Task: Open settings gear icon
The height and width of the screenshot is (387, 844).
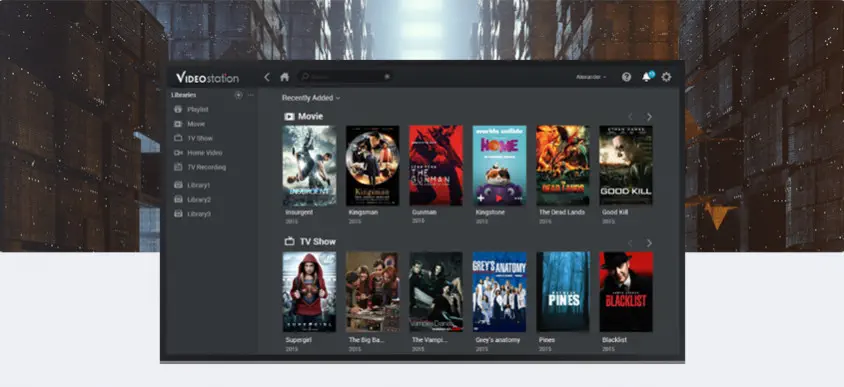Action: pyautogui.click(x=666, y=77)
